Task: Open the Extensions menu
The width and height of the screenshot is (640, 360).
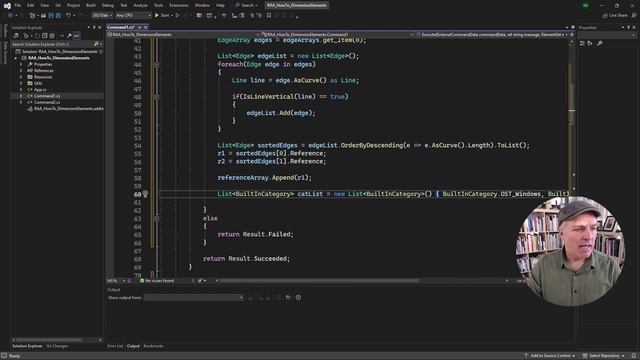Action: point(179,5)
